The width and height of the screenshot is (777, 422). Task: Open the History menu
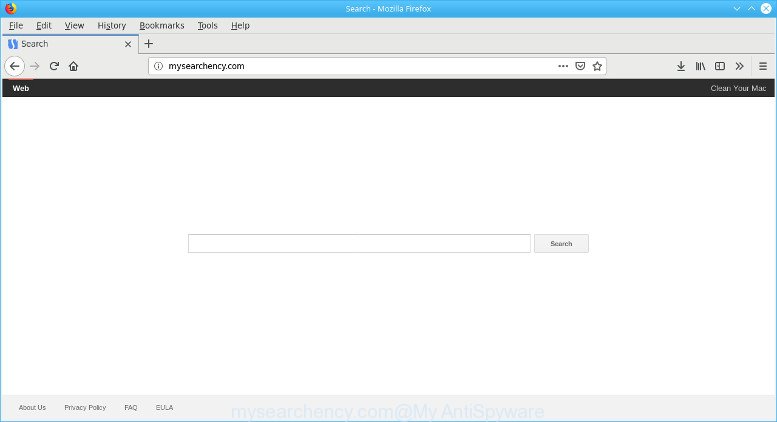[111, 25]
